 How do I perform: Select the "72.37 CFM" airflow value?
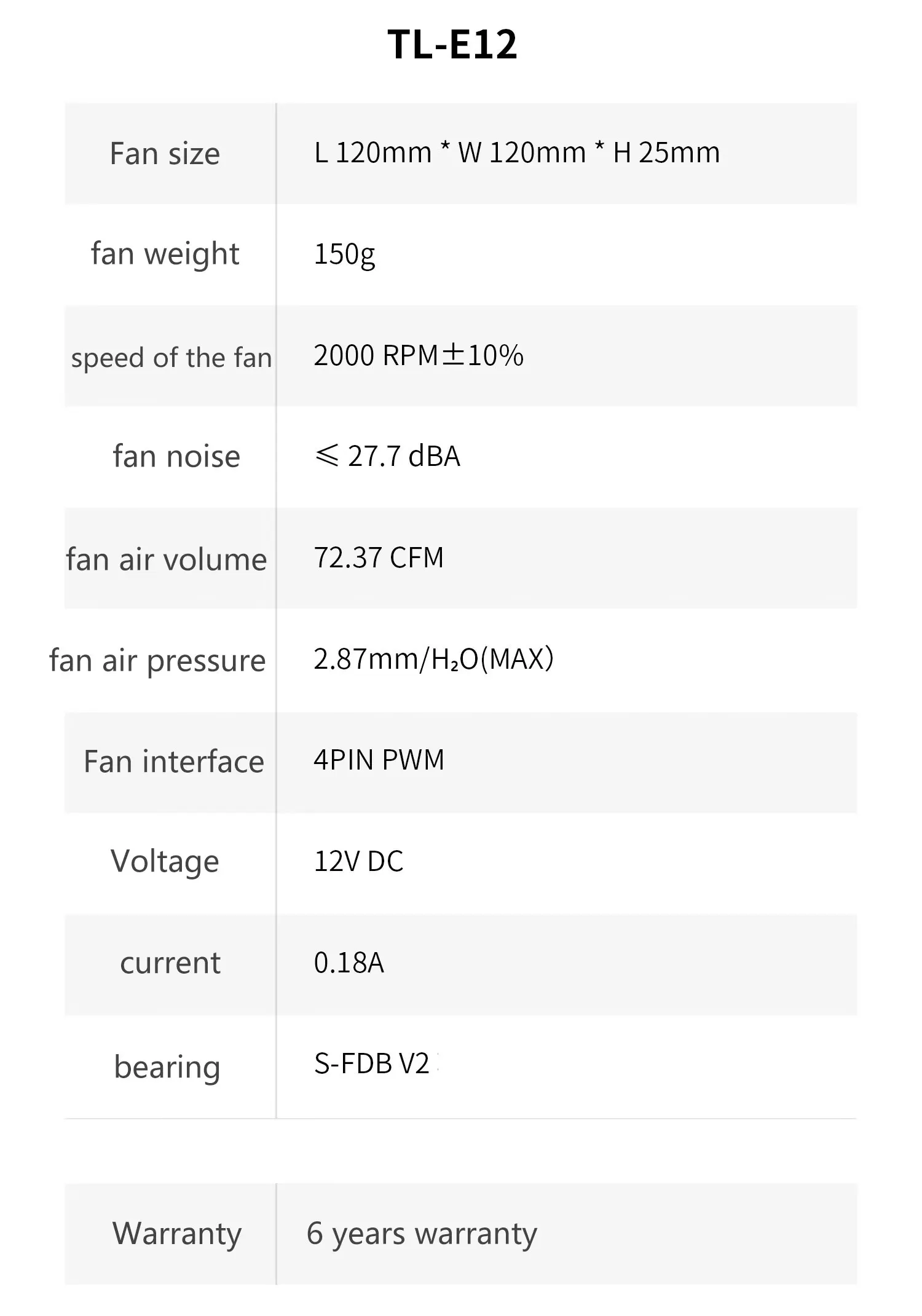(x=379, y=558)
